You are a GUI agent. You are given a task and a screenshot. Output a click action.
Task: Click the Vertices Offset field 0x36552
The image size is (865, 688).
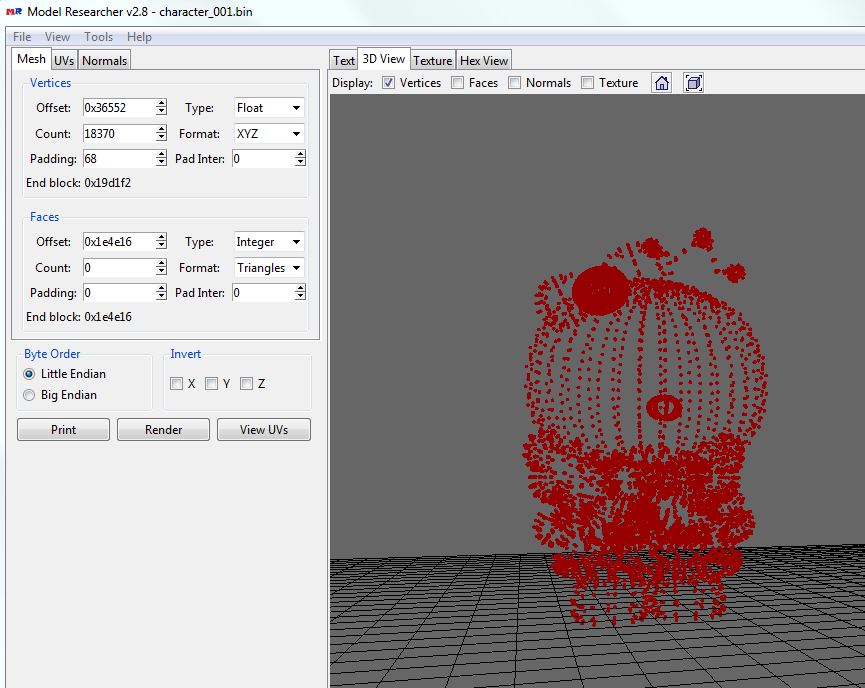(119, 108)
